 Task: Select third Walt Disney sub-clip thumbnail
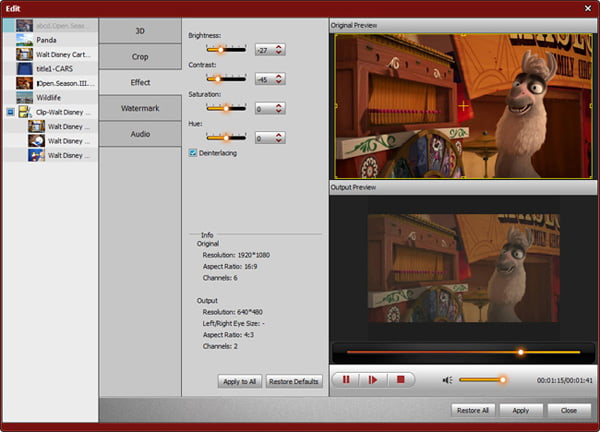(36, 155)
